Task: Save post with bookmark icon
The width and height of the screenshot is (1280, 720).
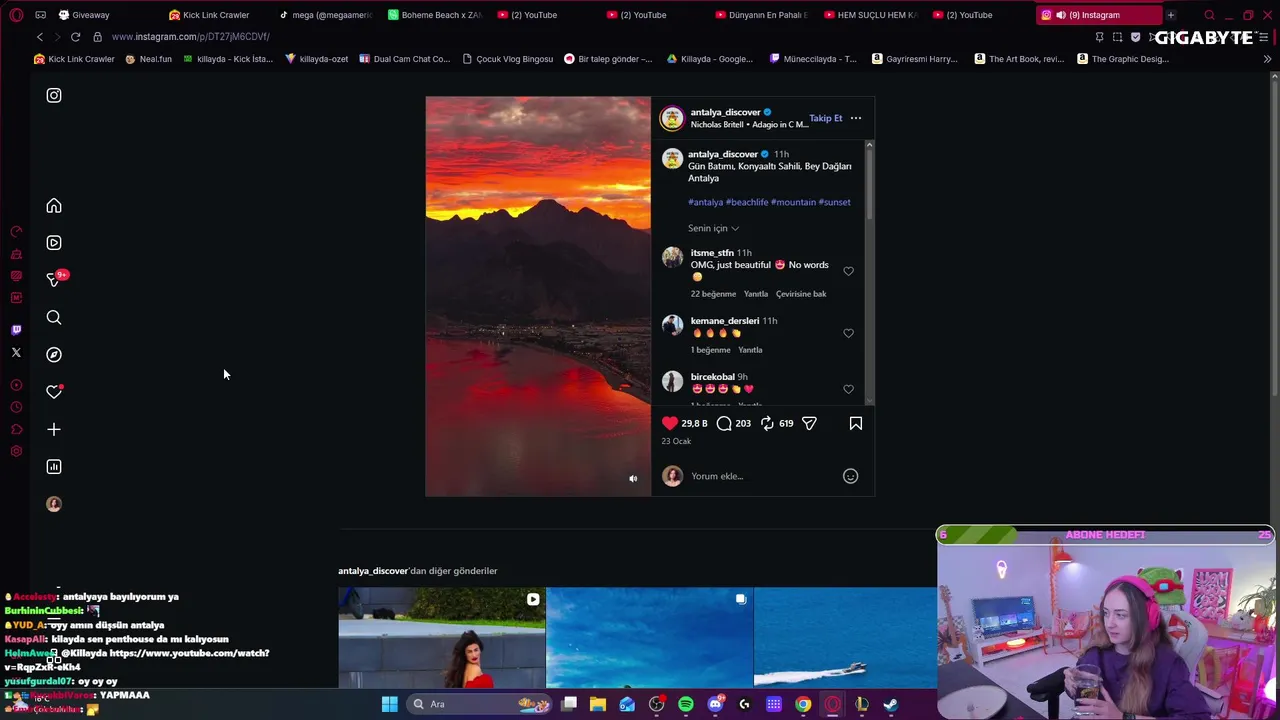Action: (x=856, y=424)
